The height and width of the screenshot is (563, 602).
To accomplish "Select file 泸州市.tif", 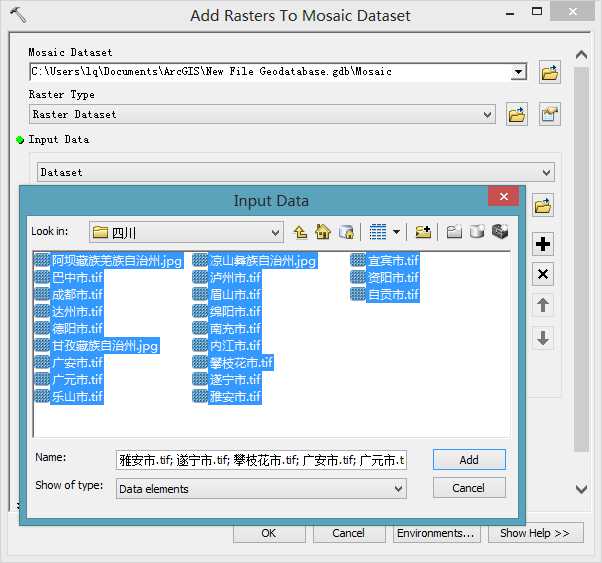I will coord(227,278).
